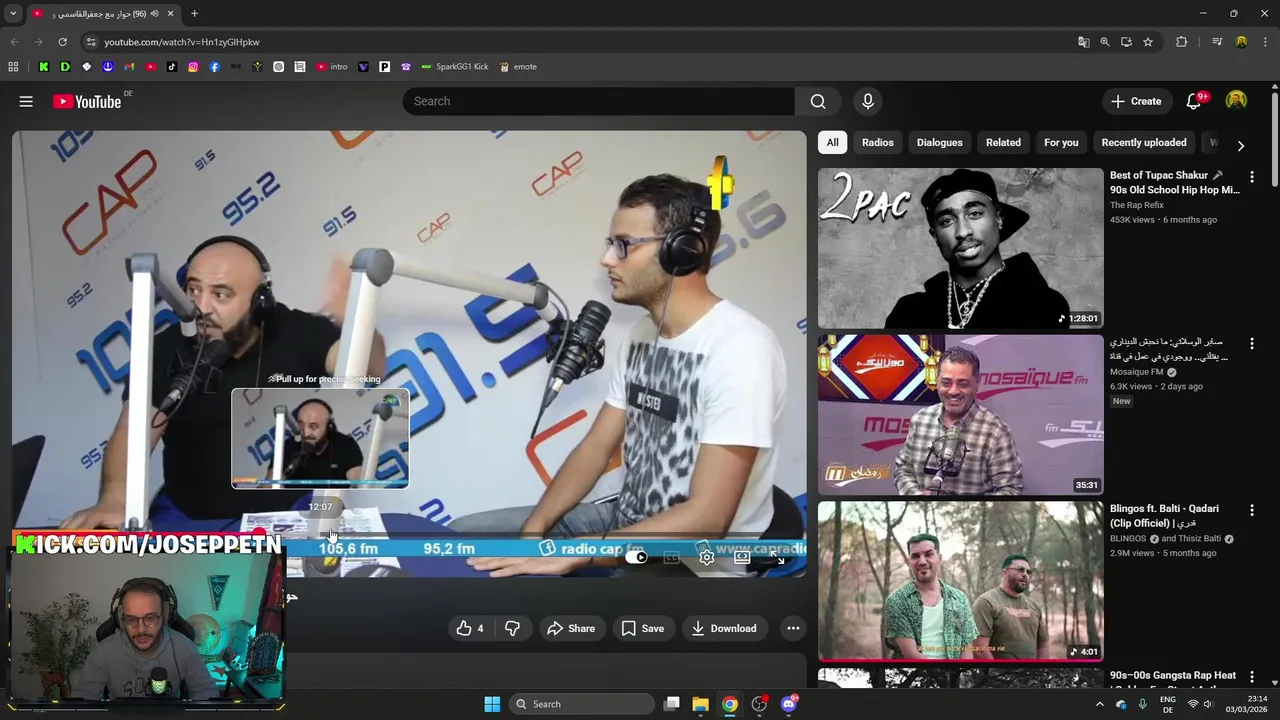This screenshot has width=1280, height=720.
Task: Open Chrome extensions puzzle icon
Action: click(1182, 42)
